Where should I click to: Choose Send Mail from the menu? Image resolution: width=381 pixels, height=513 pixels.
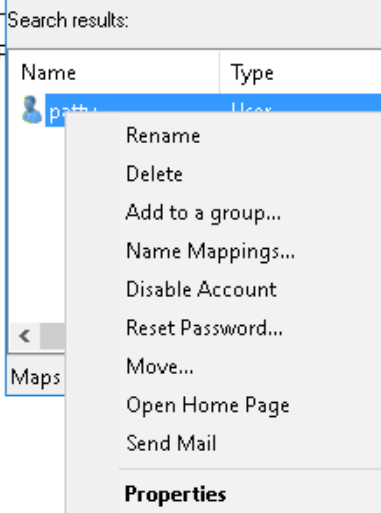[x=171, y=443]
